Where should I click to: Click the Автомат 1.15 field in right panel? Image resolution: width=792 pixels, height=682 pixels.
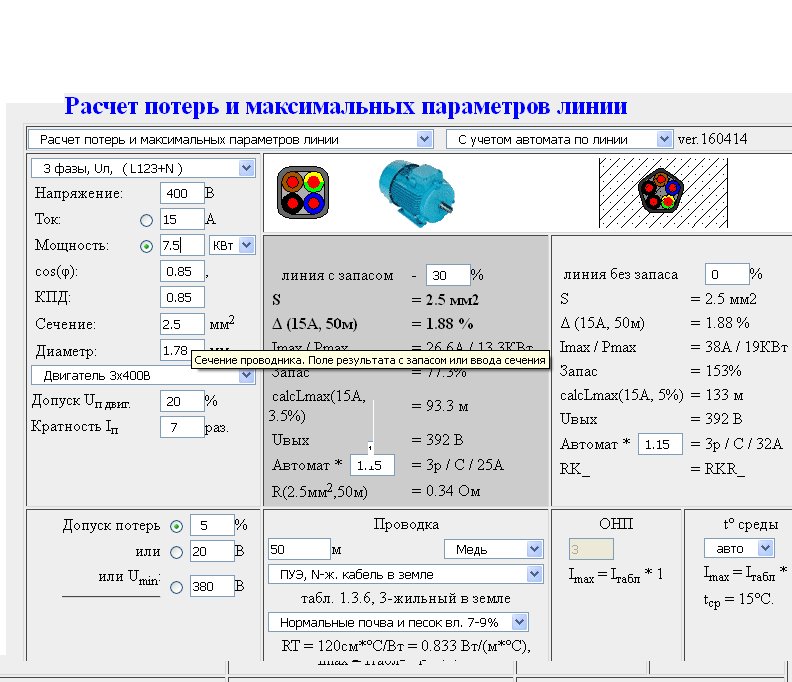pyautogui.click(x=660, y=445)
